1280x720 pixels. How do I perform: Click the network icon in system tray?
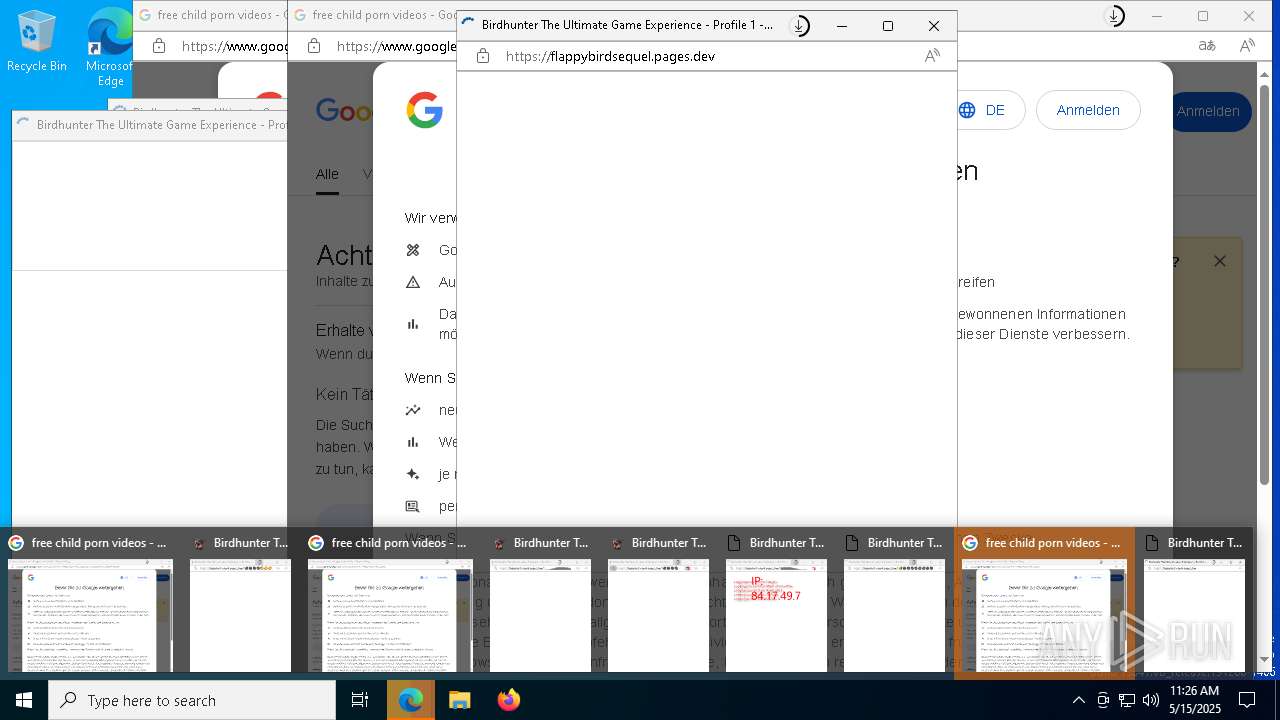(1127, 700)
